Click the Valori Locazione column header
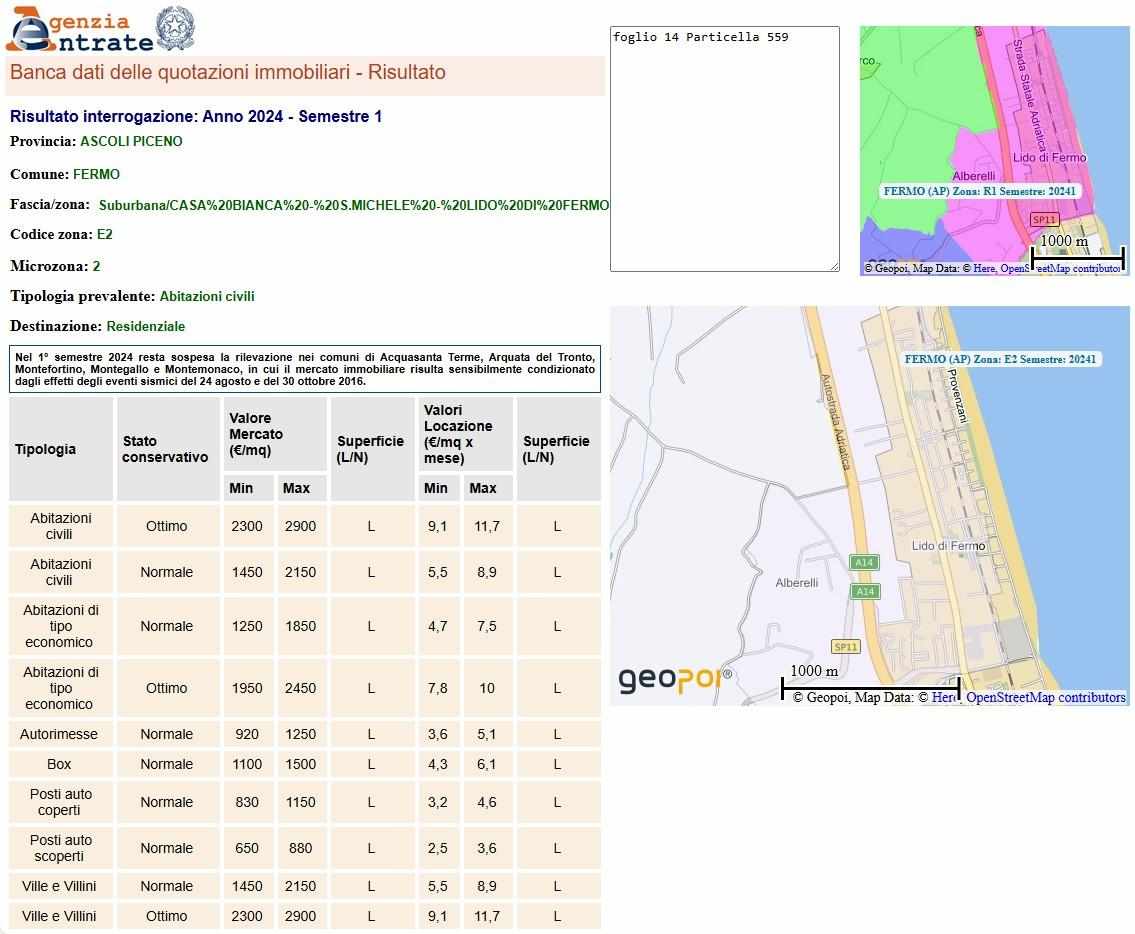This screenshot has height=934, width=1135. (x=458, y=434)
